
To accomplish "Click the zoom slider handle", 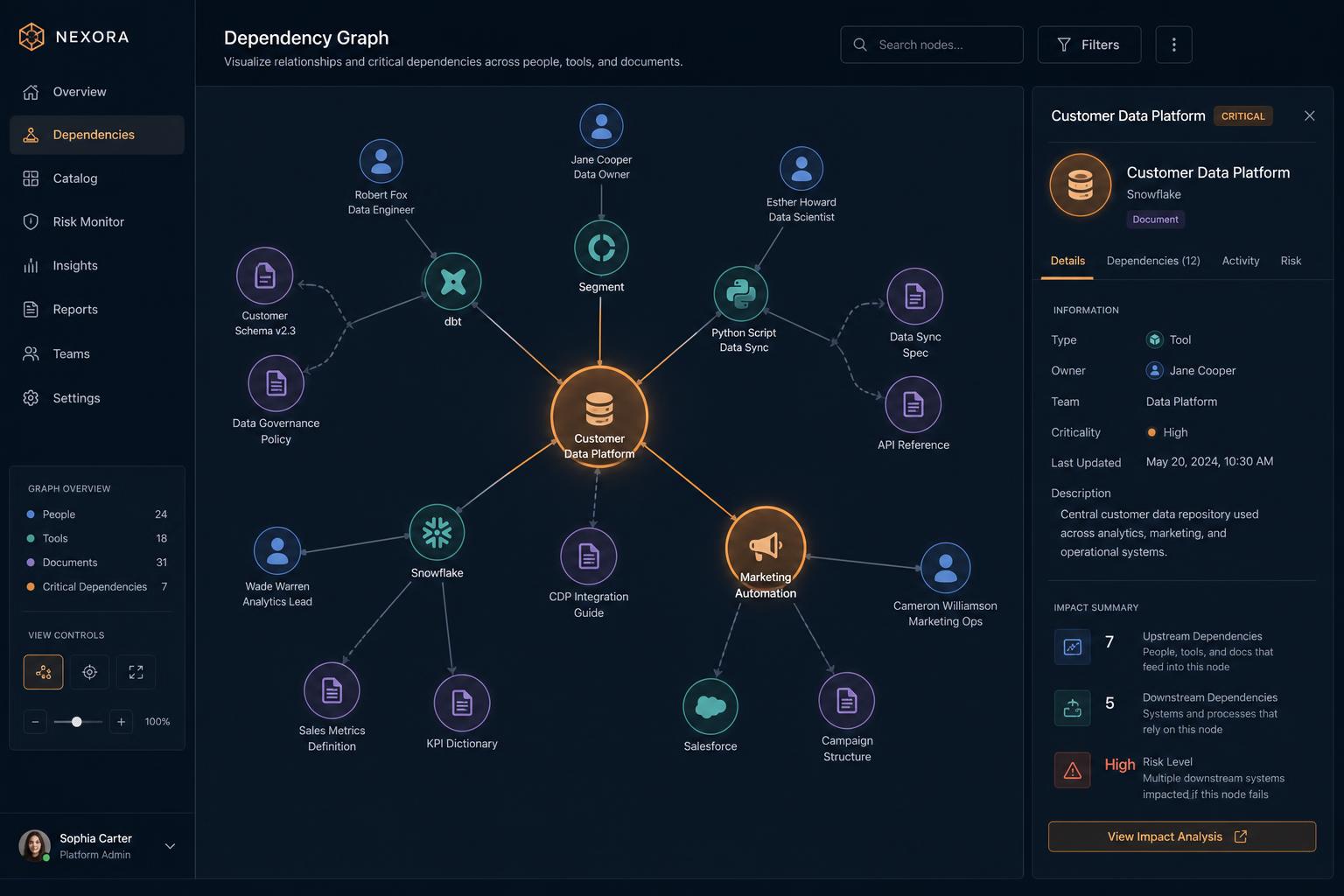I will pyautogui.click(x=77, y=722).
